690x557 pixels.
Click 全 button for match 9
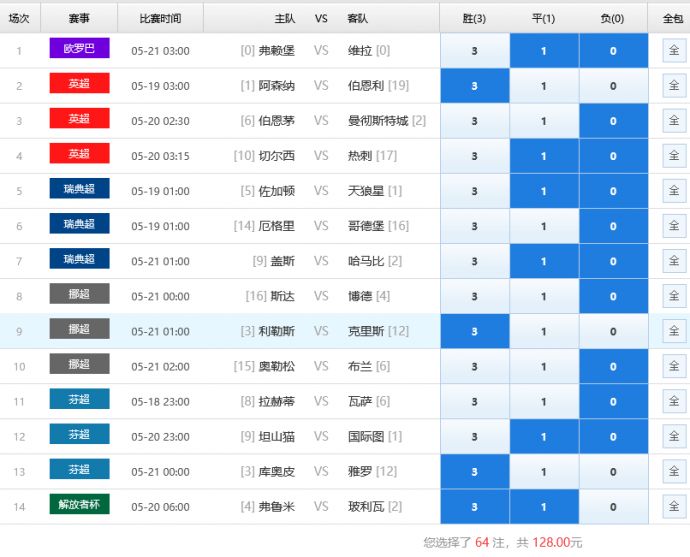(674, 331)
